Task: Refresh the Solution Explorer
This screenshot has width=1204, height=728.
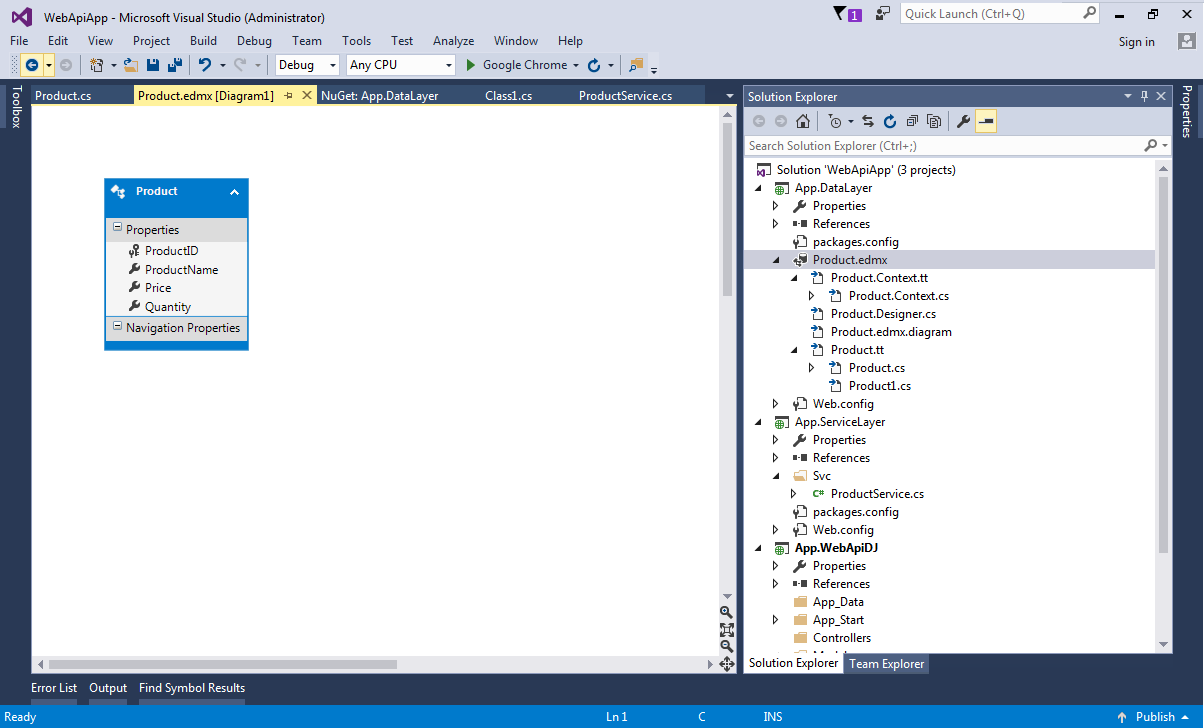Action: coord(889,120)
